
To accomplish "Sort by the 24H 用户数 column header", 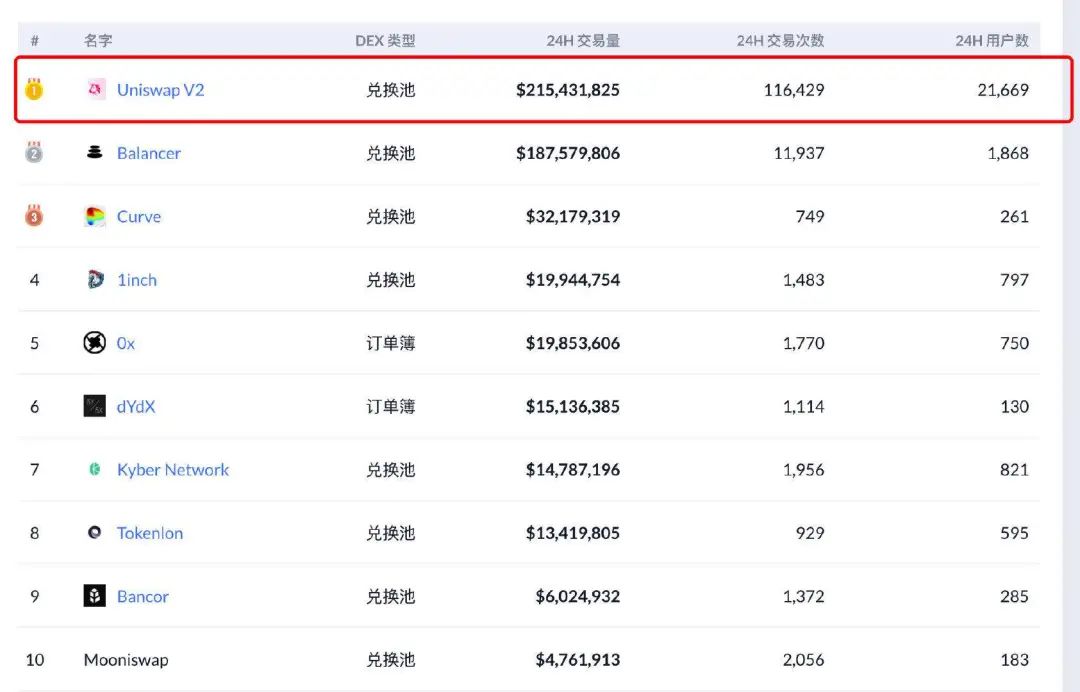I will 992,41.
